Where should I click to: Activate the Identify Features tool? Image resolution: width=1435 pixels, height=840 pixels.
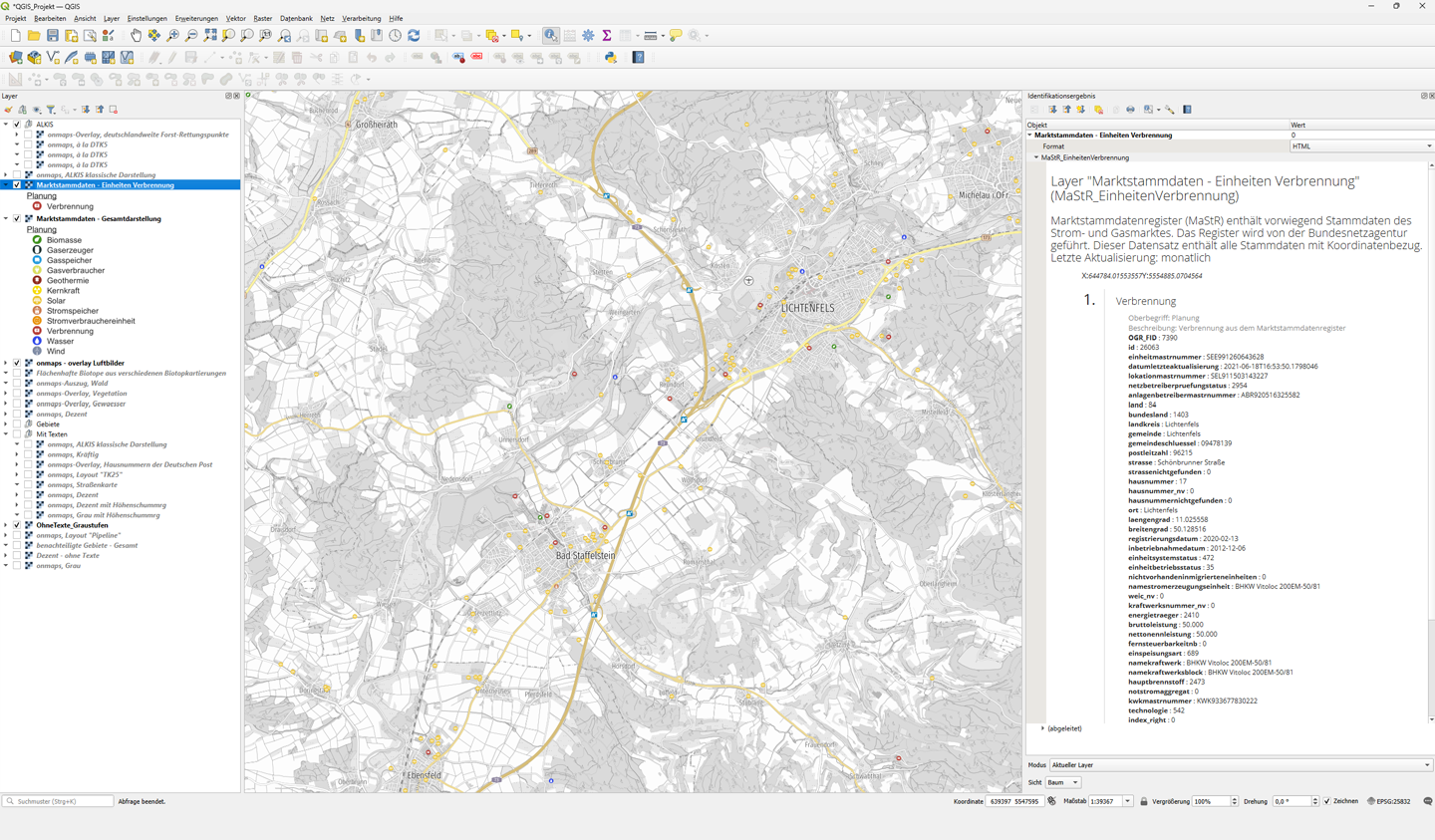[x=550, y=36]
